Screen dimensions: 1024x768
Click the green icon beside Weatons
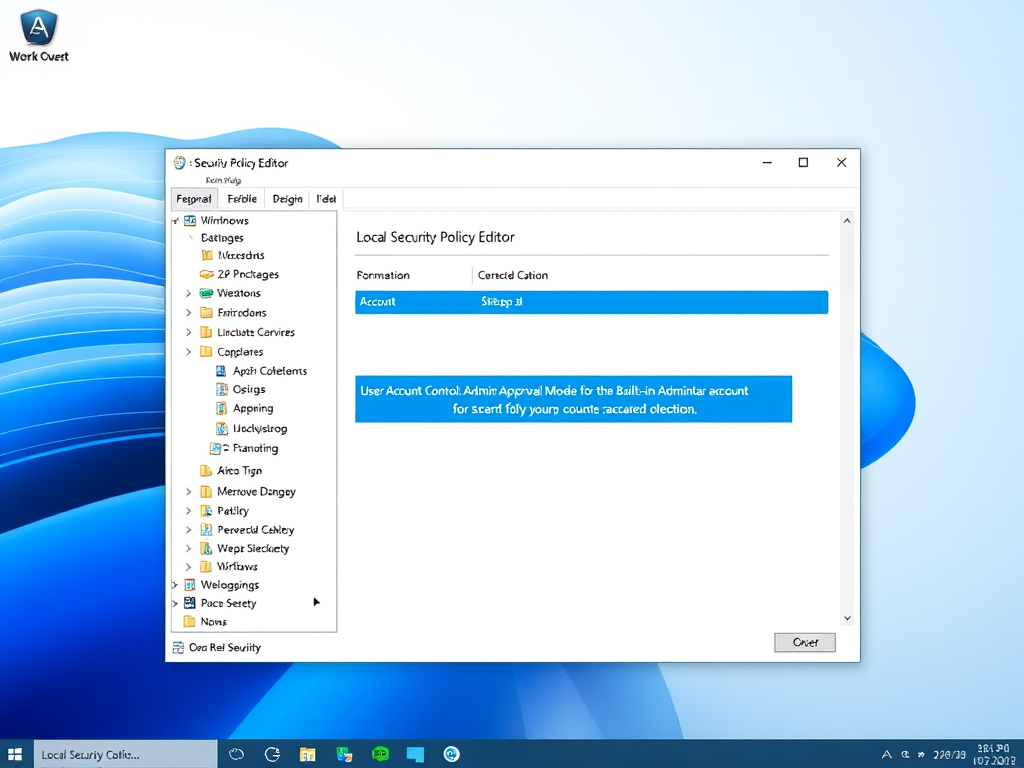coord(206,293)
